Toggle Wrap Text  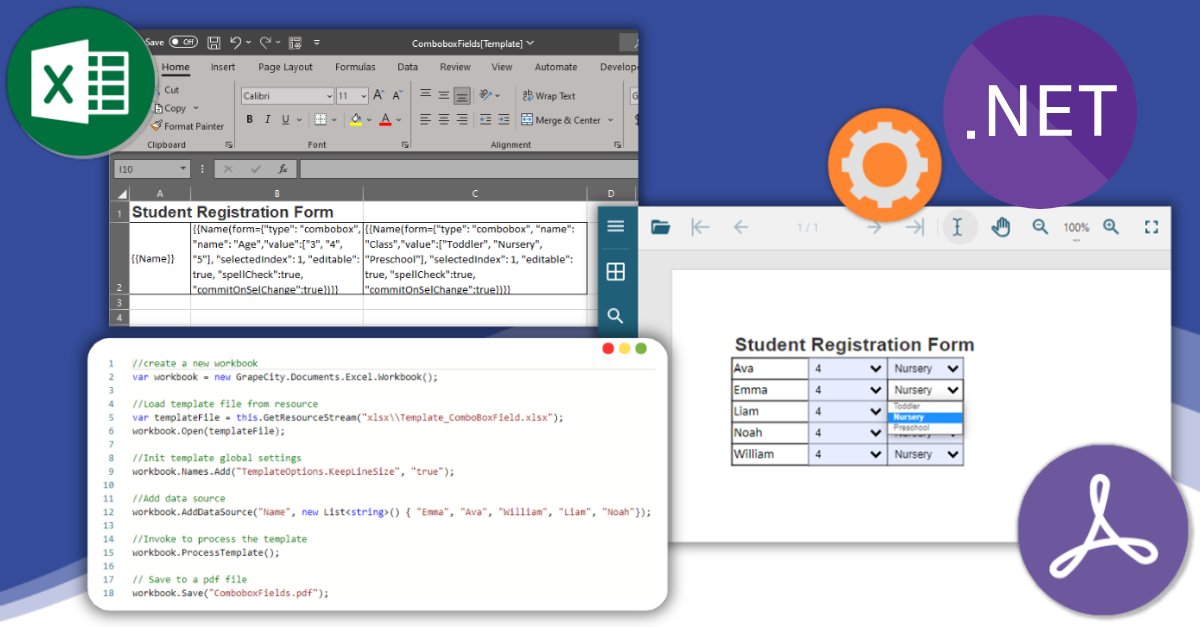pos(548,96)
